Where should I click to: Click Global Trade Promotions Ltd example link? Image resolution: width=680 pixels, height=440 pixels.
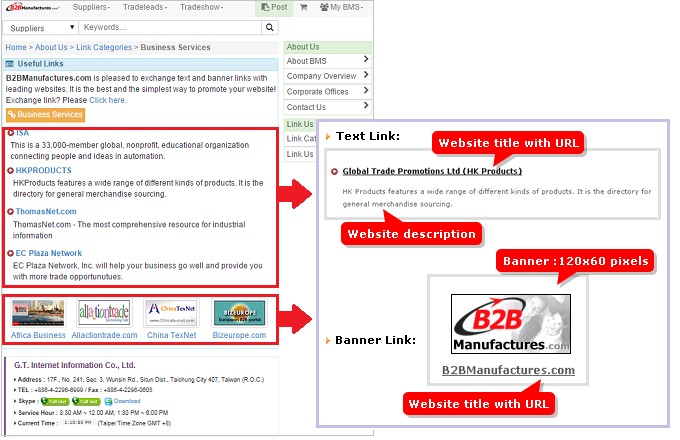click(432, 171)
